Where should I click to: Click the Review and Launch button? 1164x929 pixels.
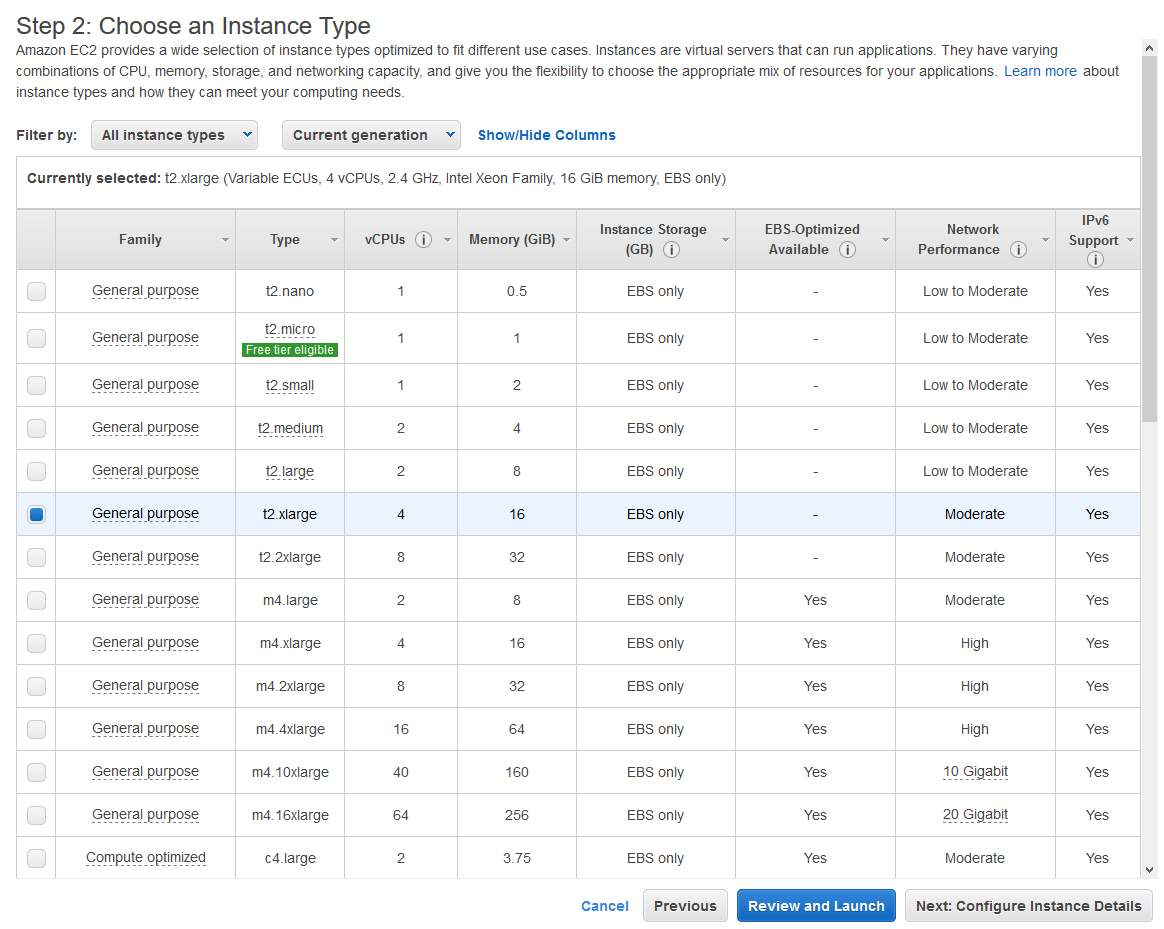point(816,906)
